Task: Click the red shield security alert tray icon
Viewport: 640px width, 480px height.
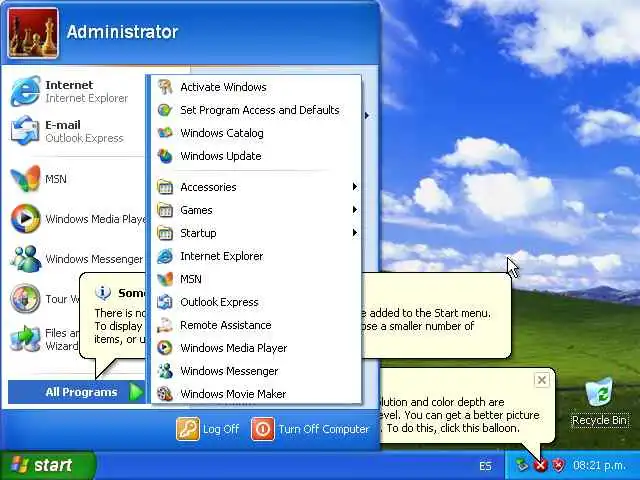Action: (559, 465)
